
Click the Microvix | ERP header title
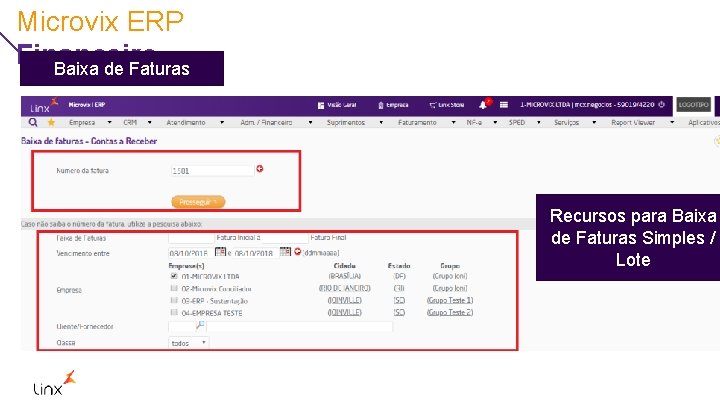[x=87, y=105]
